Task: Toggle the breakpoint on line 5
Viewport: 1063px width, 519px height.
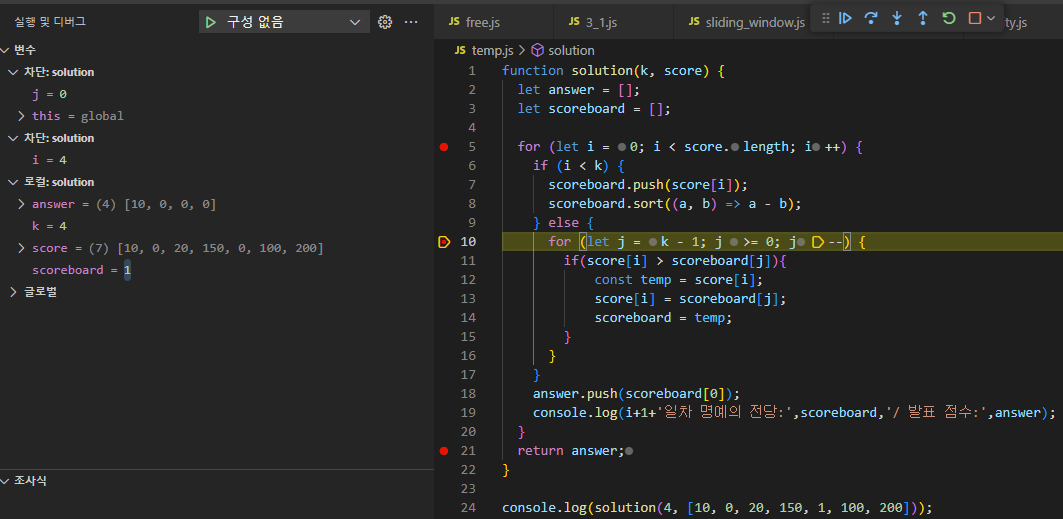Action: coord(444,147)
